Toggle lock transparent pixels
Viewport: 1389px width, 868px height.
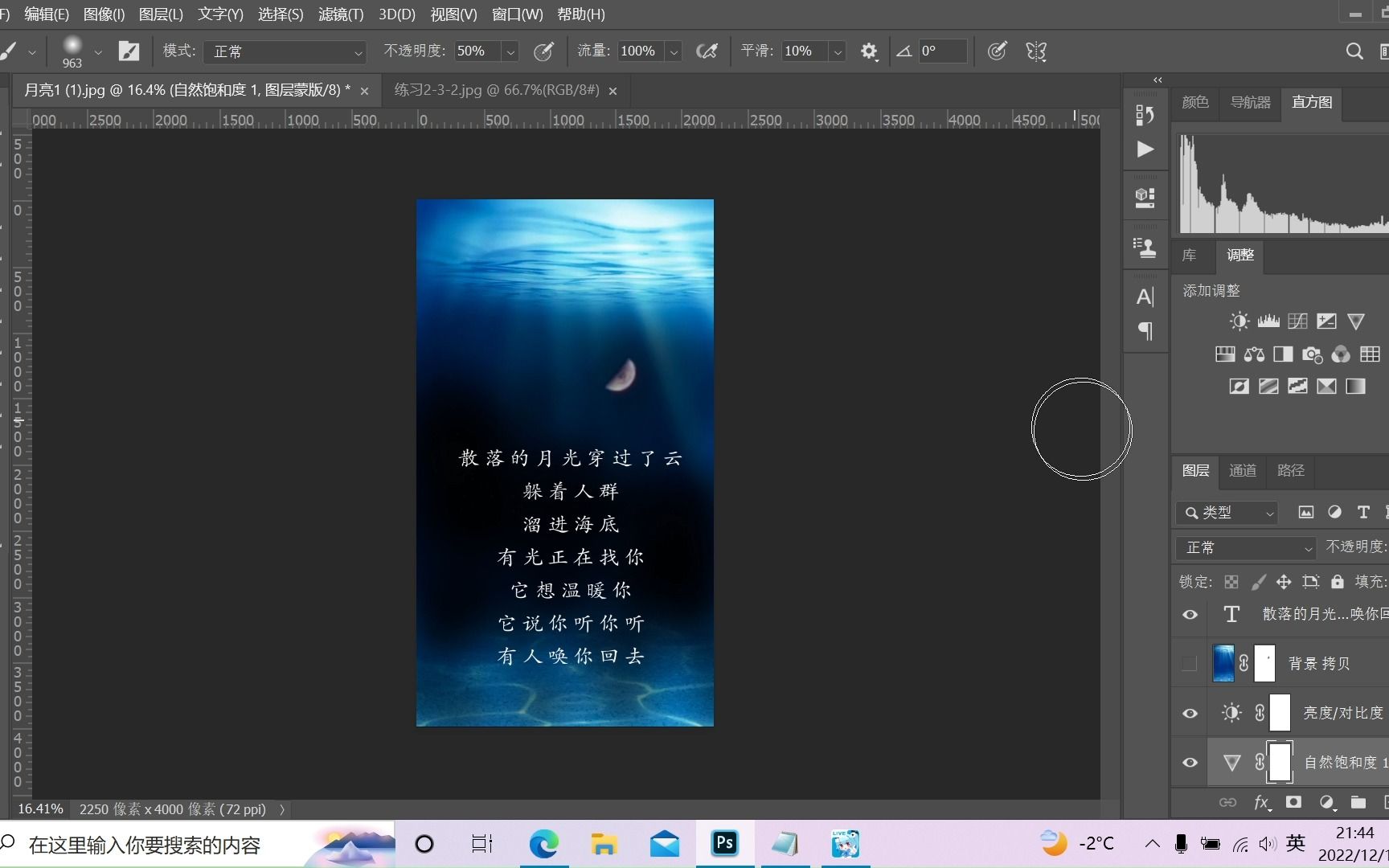(1231, 582)
